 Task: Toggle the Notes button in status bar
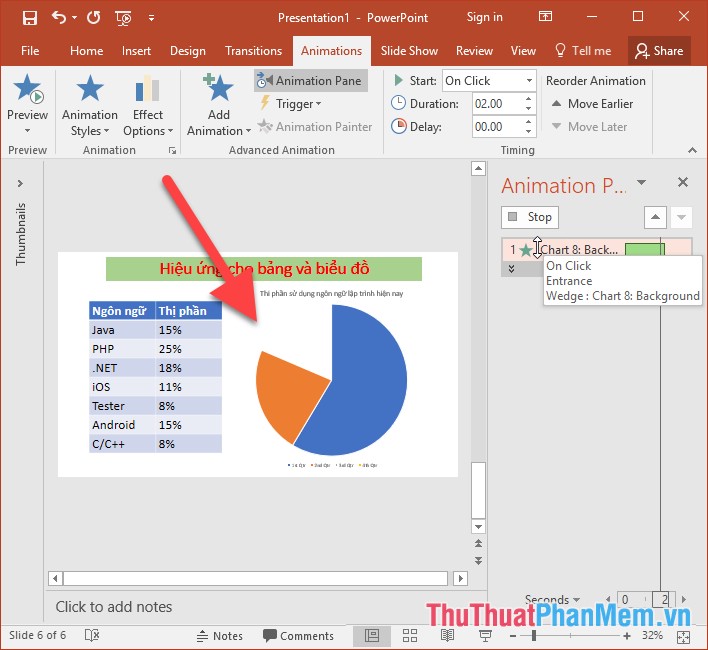[220, 636]
